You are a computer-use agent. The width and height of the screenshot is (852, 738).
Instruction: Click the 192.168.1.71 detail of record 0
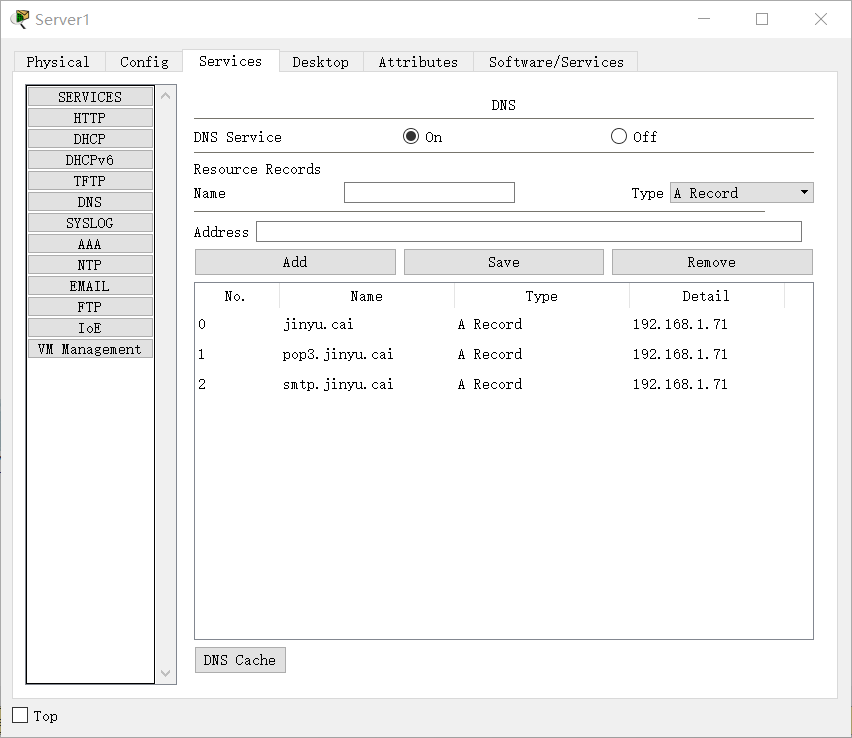pos(680,324)
